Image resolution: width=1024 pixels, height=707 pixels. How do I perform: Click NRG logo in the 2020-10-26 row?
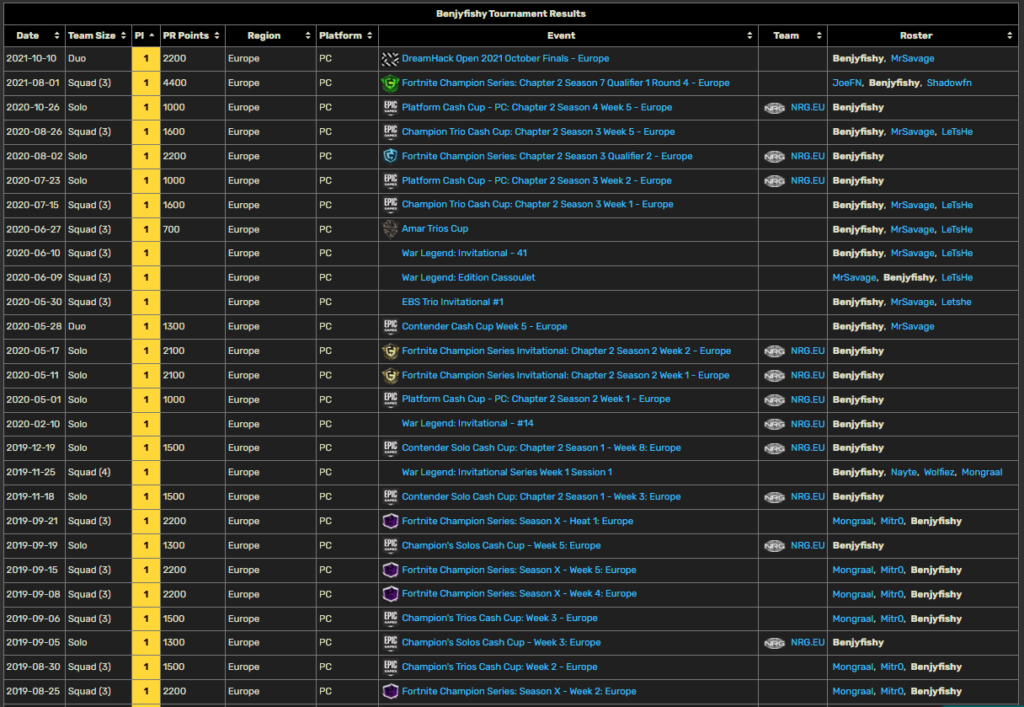click(774, 108)
